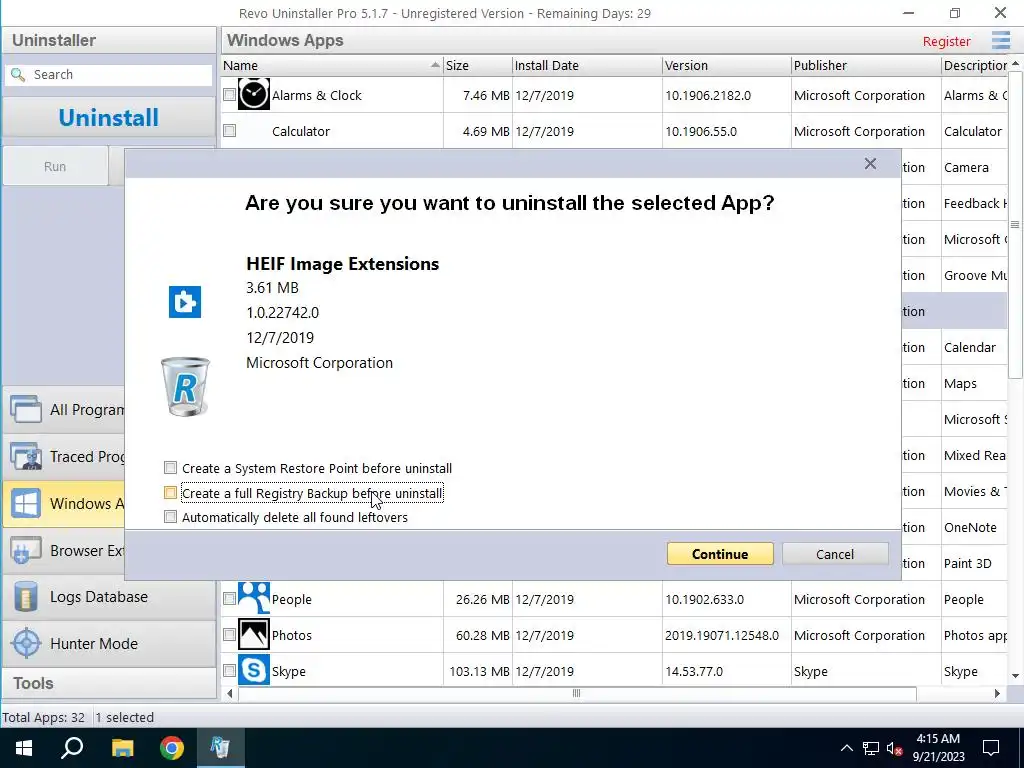Click the vertical scrollbar down arrow
1024x768 pixels.
click(x=1015, y=676)
